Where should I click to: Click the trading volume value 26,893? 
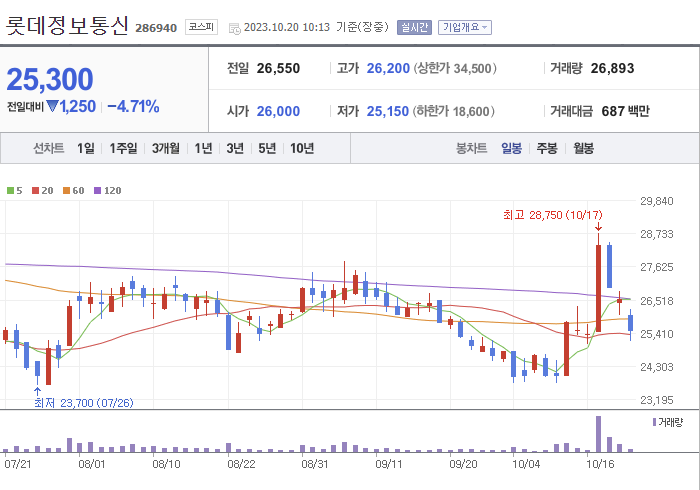[x=612, y=68]
